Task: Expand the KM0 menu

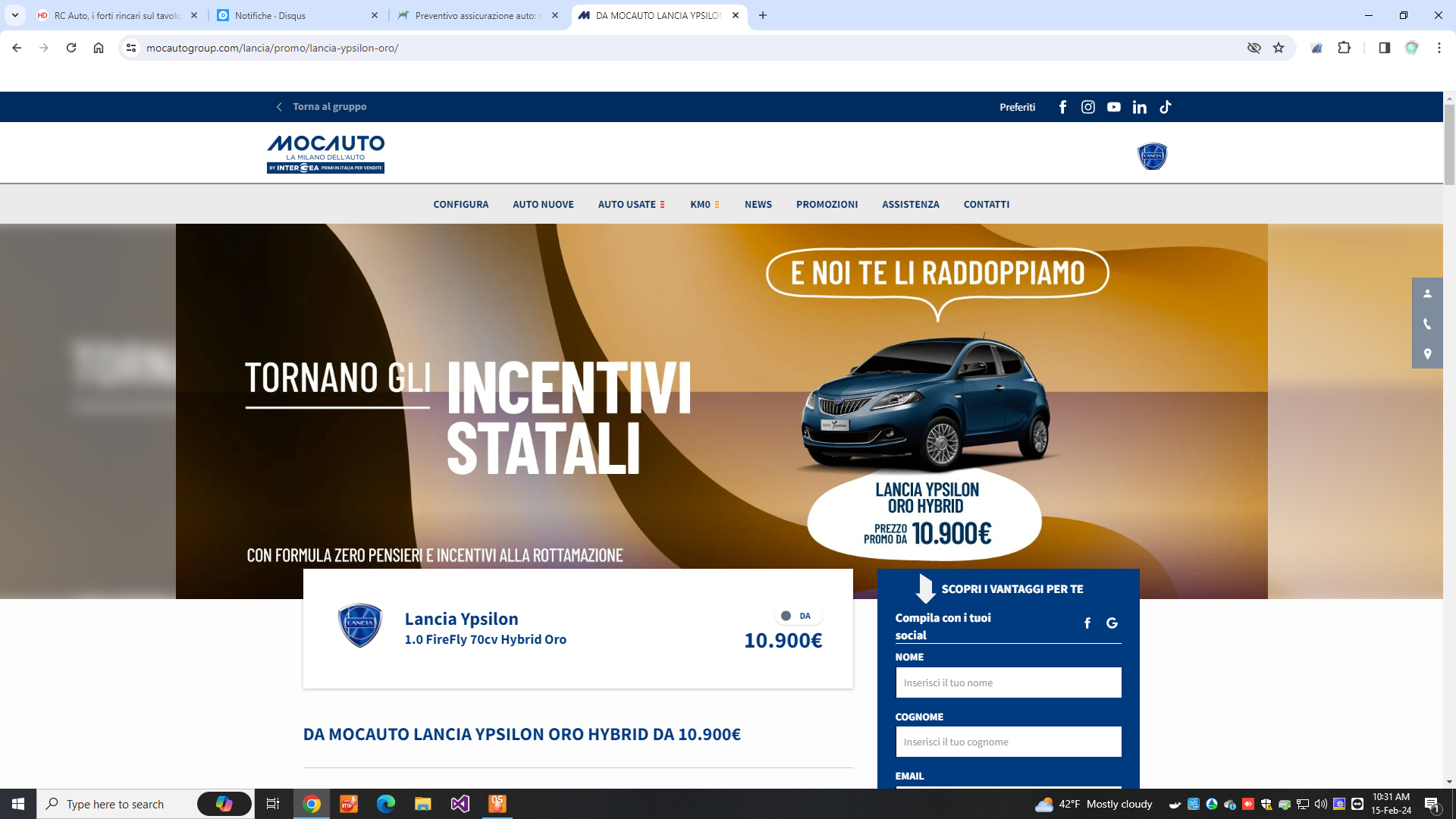Action: click(704, 205)
